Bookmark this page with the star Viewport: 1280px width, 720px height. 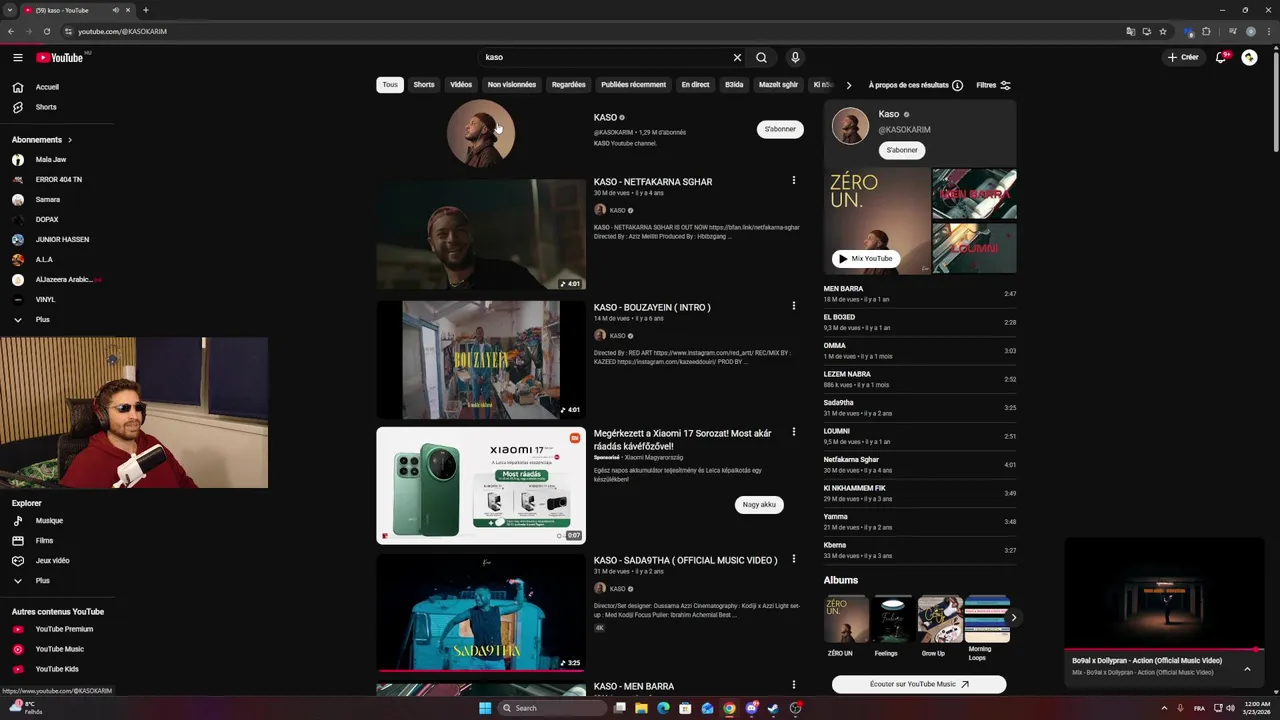[1163, 31]
